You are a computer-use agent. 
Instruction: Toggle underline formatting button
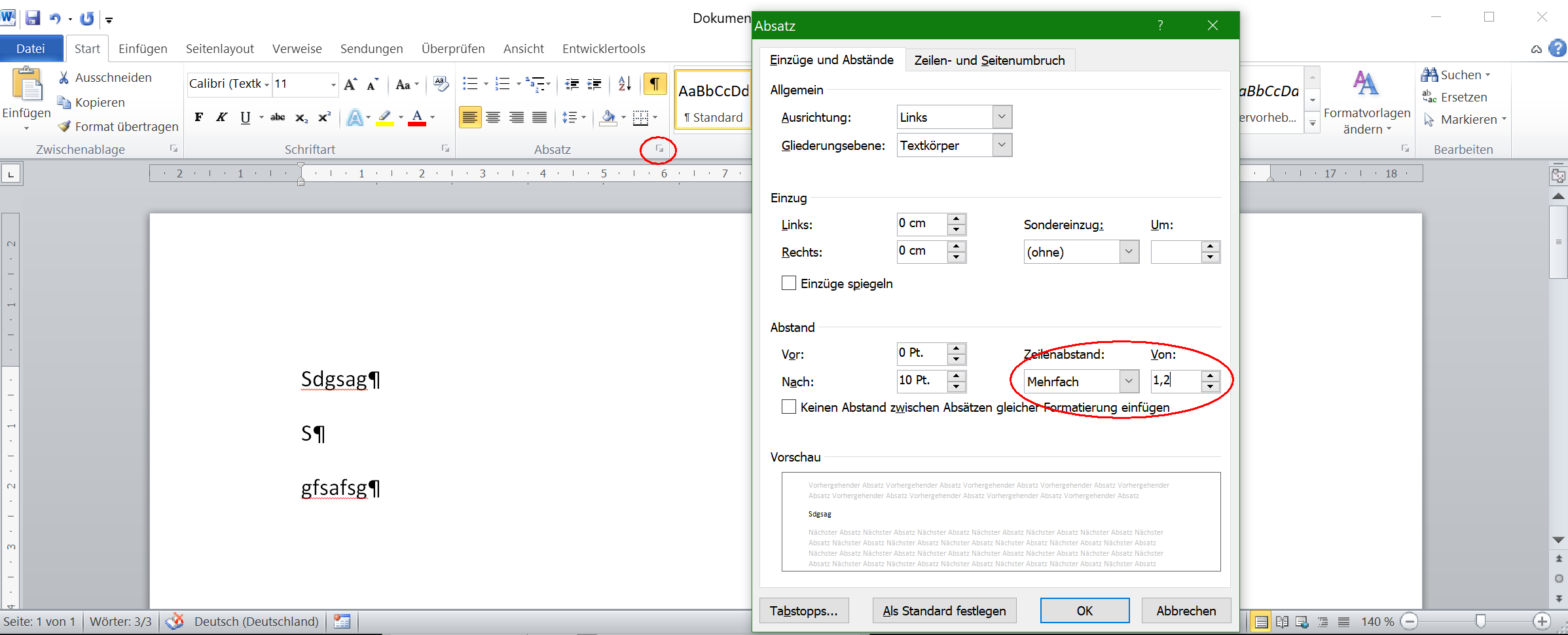(x=246, y=117)
